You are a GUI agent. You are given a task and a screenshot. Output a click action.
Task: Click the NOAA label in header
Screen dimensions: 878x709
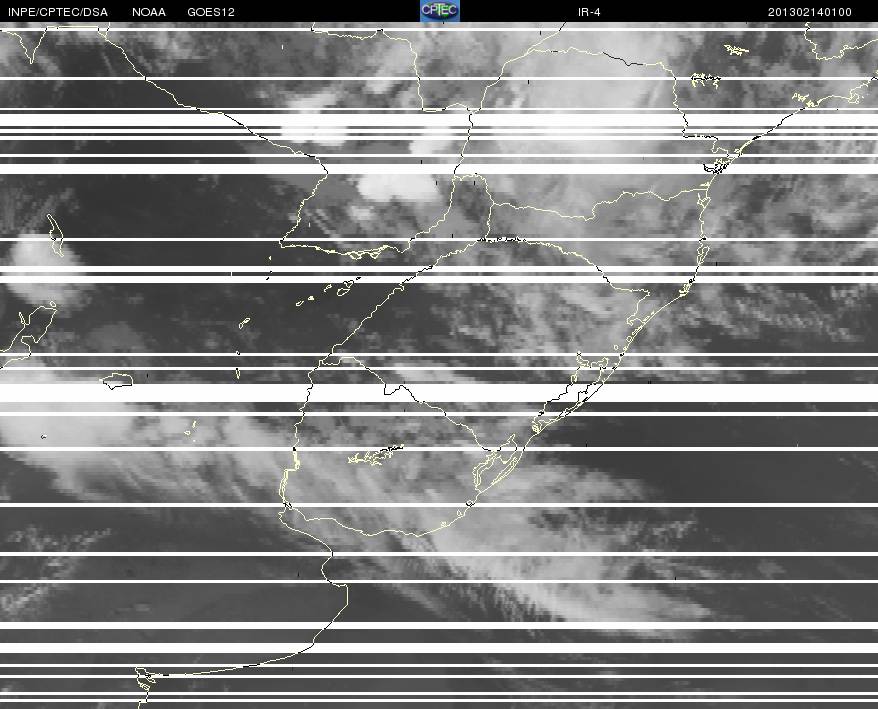[x=149, y=12]
